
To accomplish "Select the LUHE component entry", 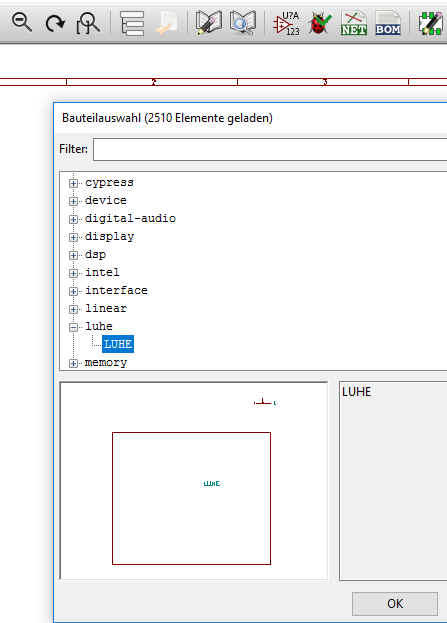I will point(118,344).
